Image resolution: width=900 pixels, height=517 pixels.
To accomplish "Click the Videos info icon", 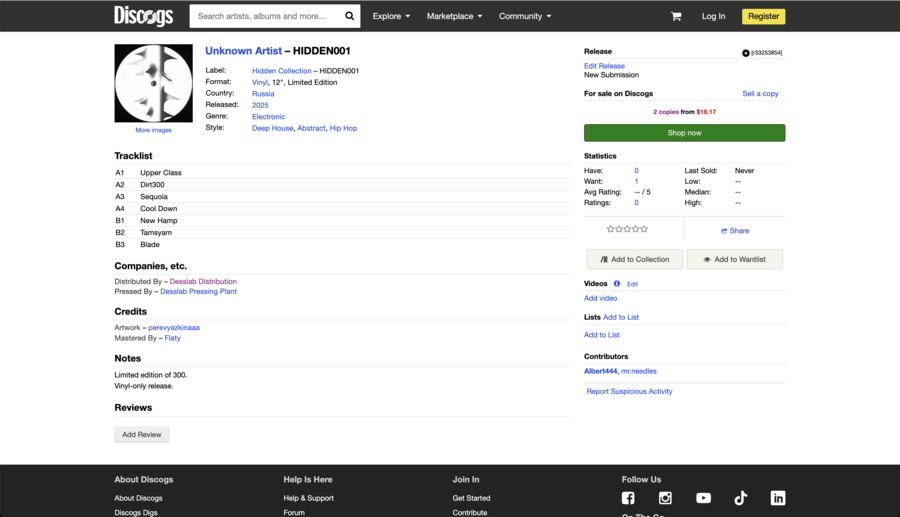I will point(617,284).
